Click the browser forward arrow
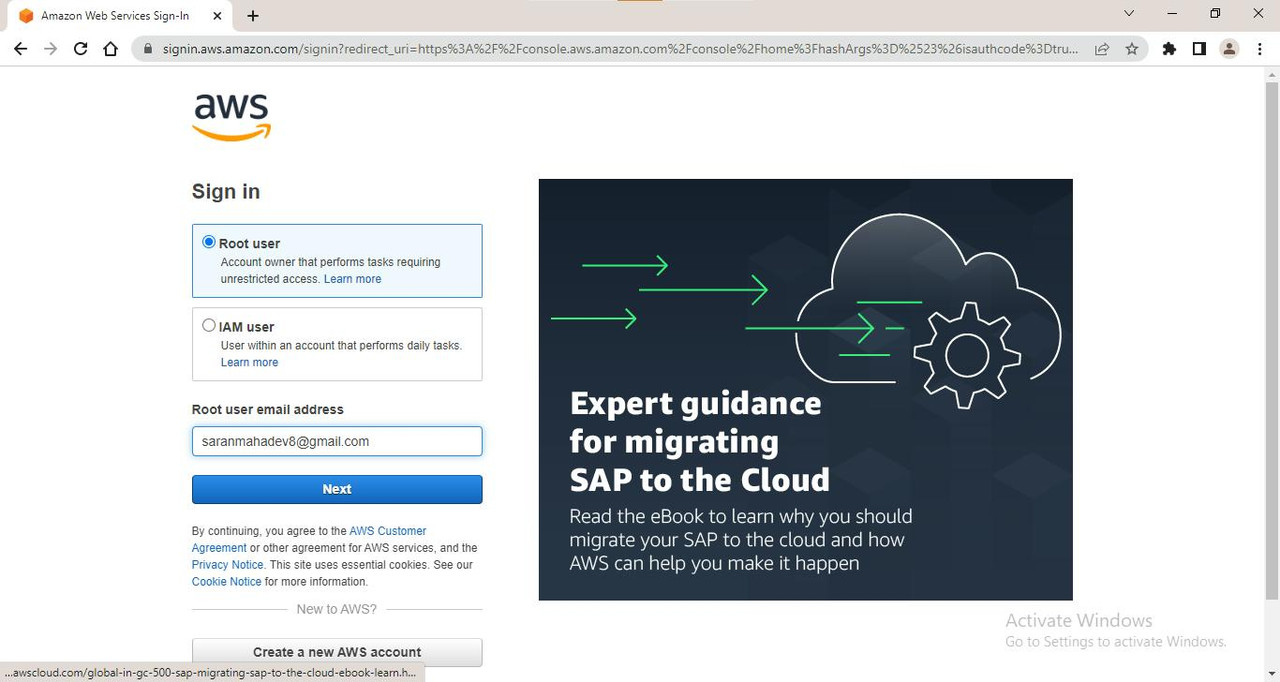This screenshot has width=1280, height=682. (x=50, y=48)
